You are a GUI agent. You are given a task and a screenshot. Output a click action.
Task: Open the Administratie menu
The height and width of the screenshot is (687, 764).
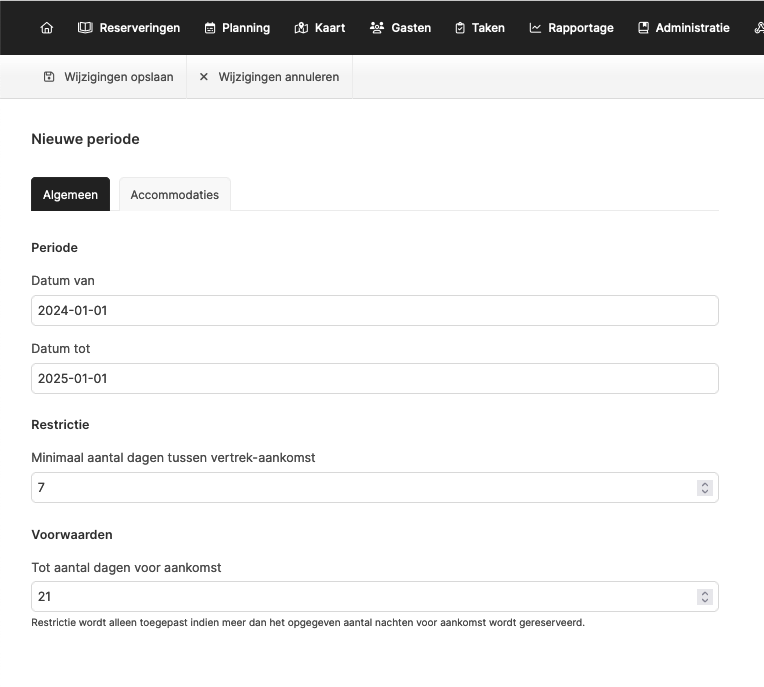point(684,28)
